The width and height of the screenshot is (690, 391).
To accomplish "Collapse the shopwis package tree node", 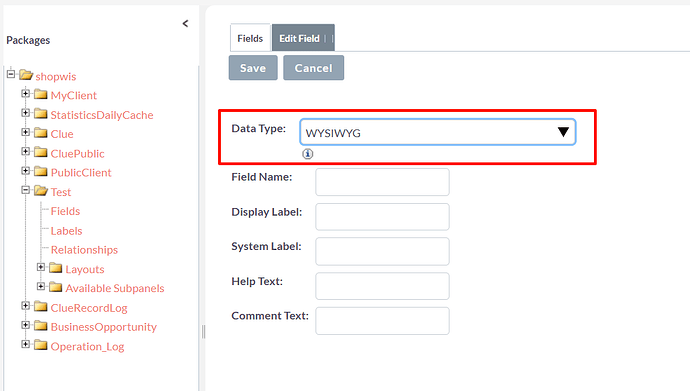I will [11, 74].
